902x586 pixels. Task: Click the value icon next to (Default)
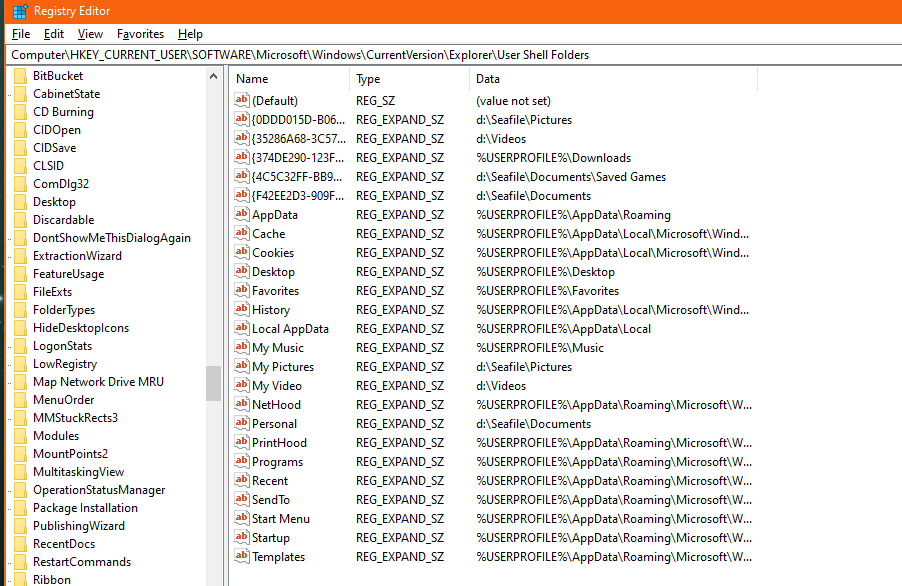[241, 100]
